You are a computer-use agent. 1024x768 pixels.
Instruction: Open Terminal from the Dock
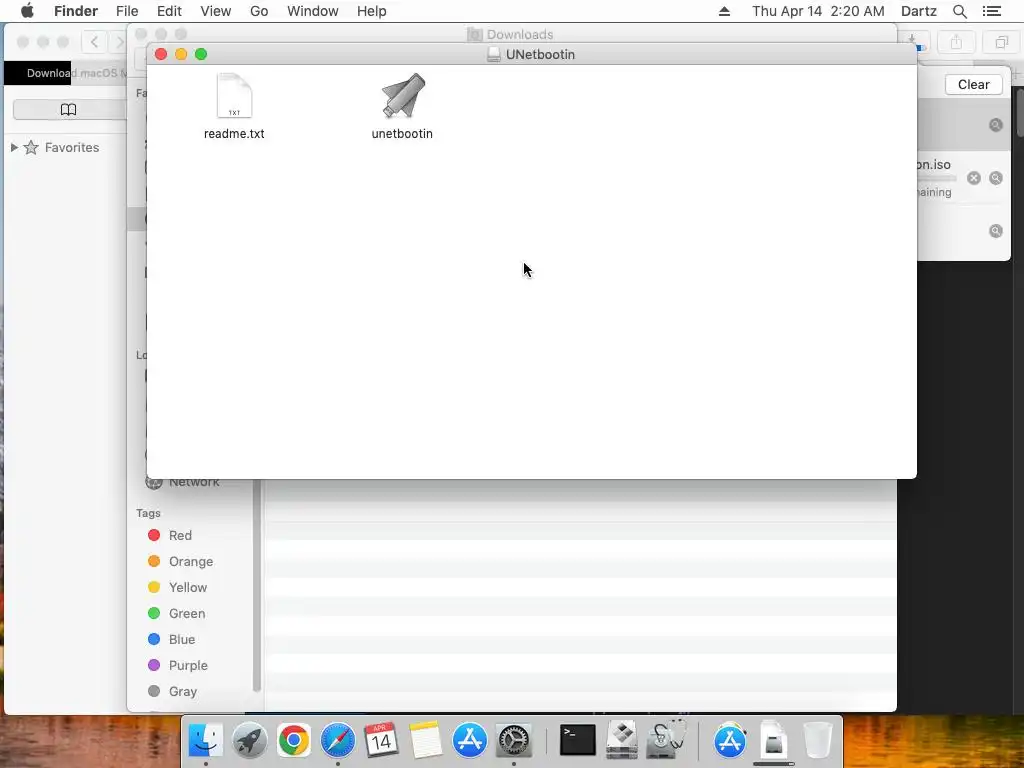pyautogui.click(x=578, y=740)
